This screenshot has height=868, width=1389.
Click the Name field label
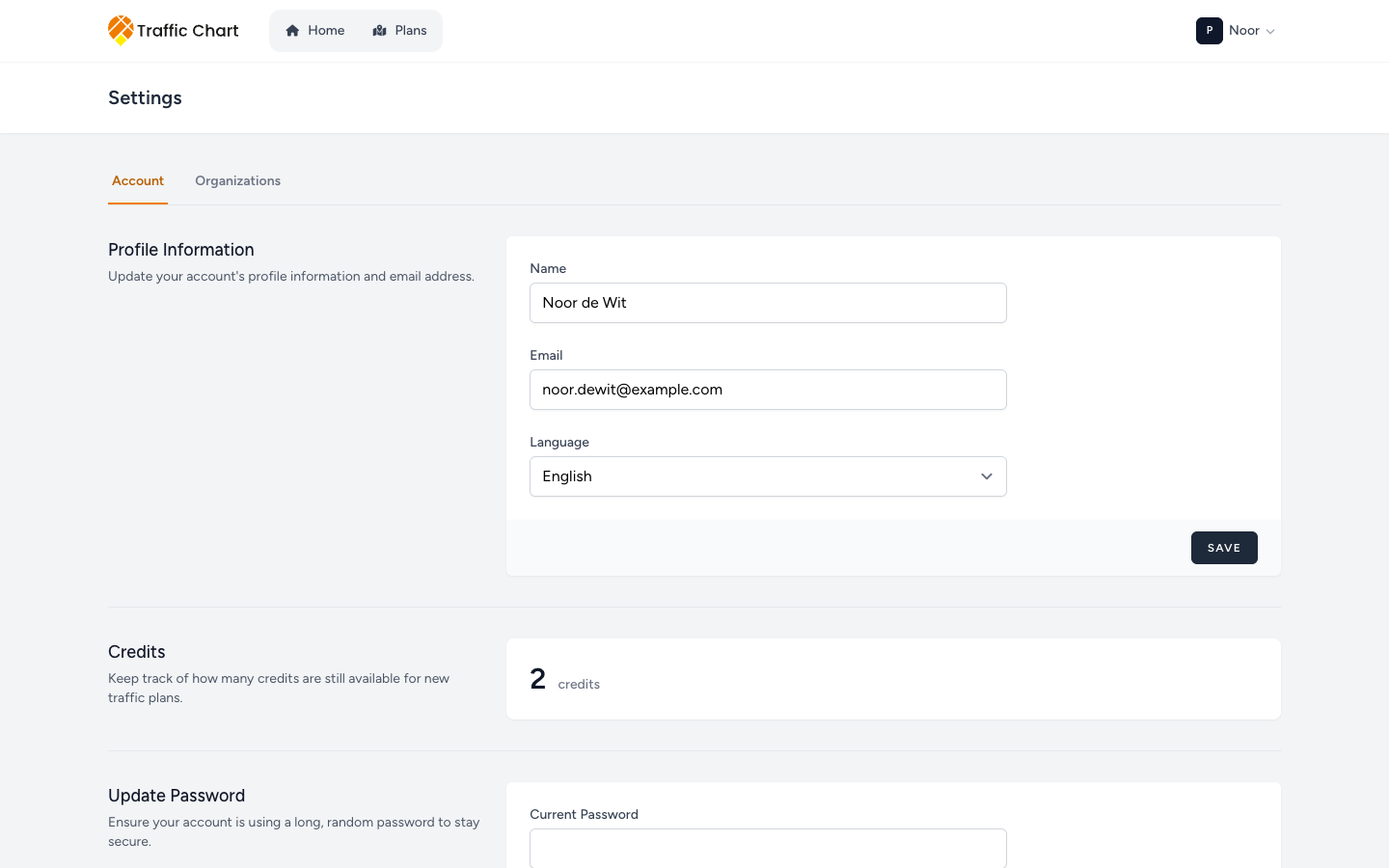click(x=548, y=269)
